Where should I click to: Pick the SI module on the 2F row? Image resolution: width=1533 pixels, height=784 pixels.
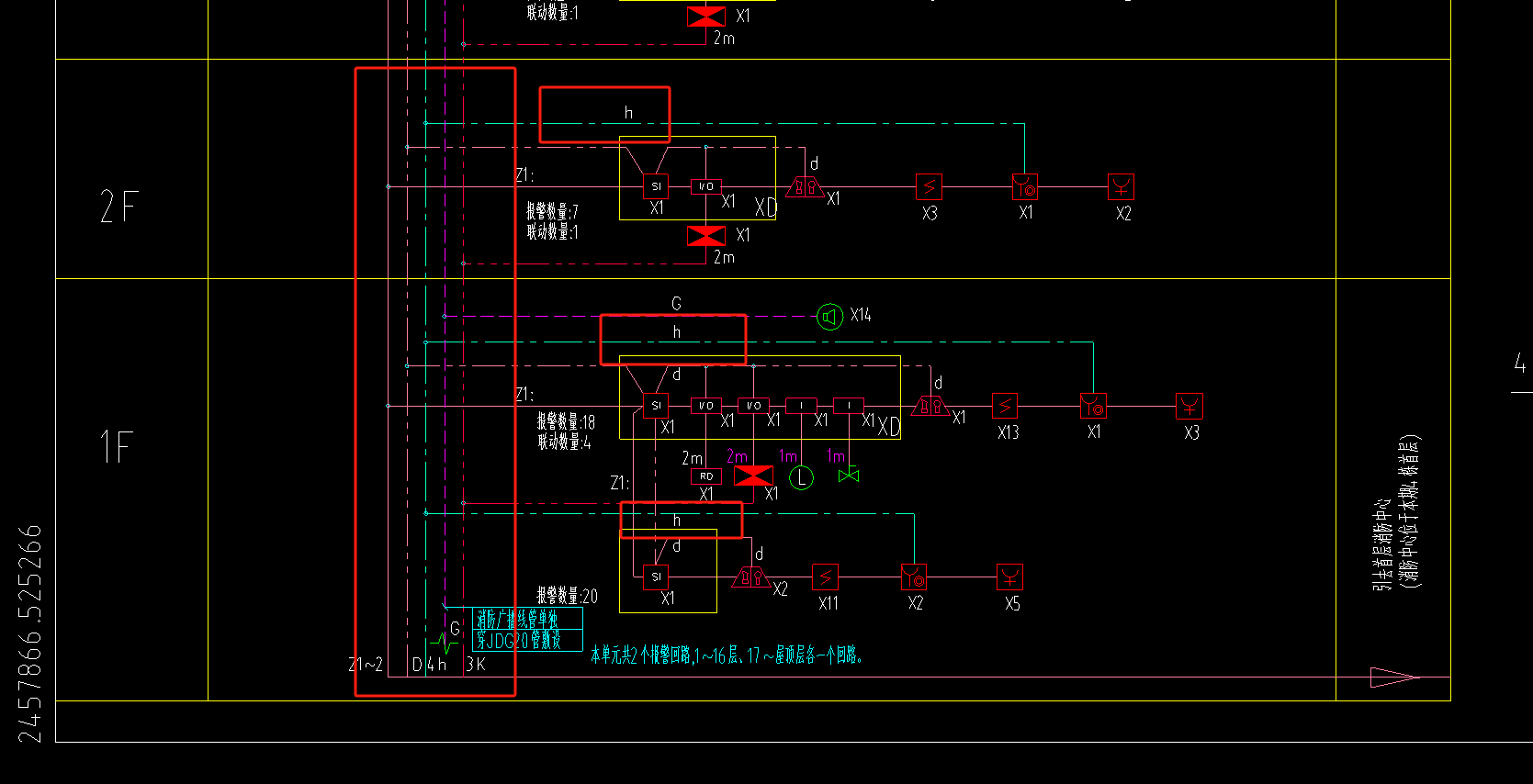point(656,186)
